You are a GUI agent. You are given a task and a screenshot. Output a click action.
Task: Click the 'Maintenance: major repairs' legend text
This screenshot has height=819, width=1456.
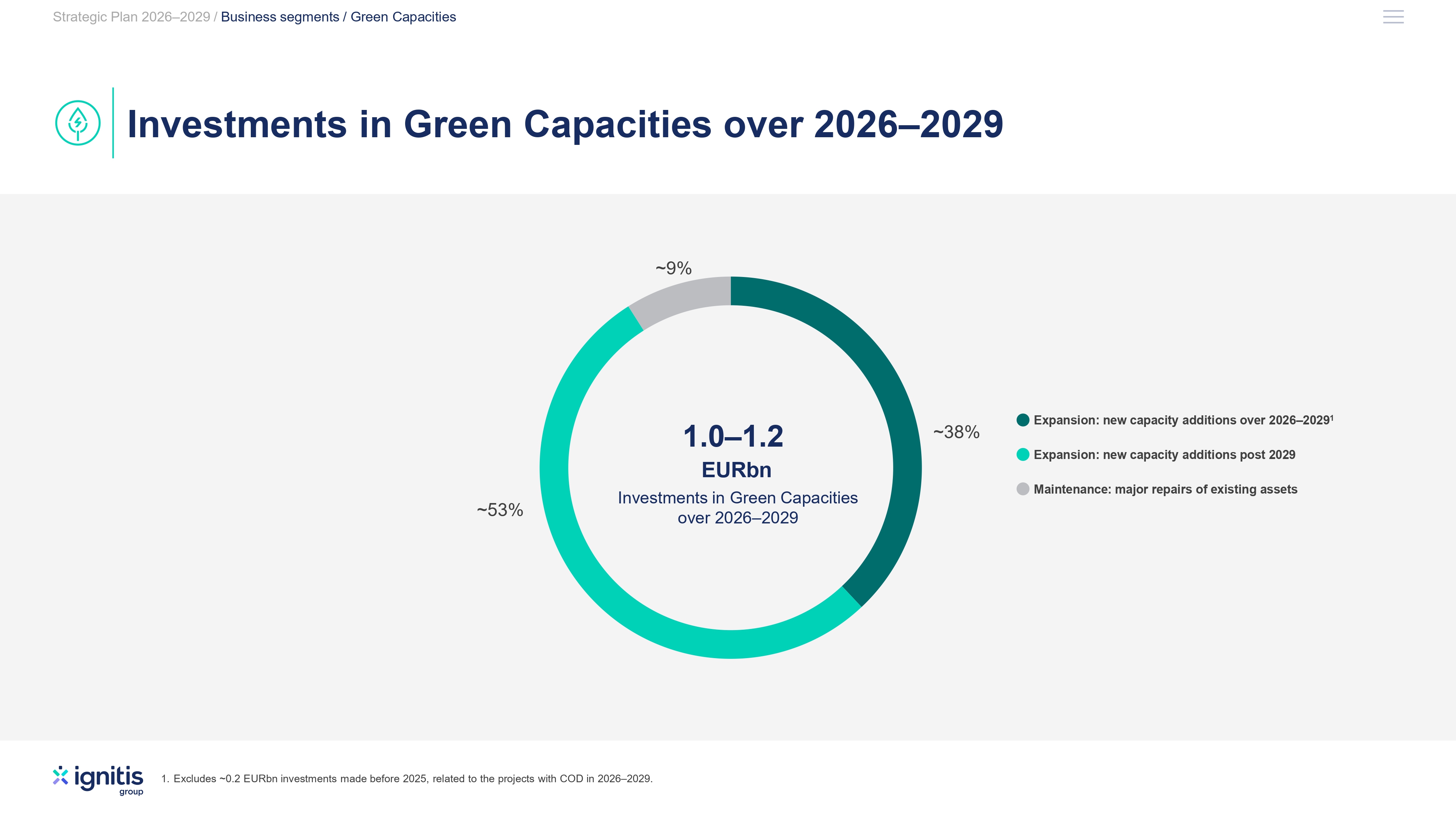point(1166,489)
